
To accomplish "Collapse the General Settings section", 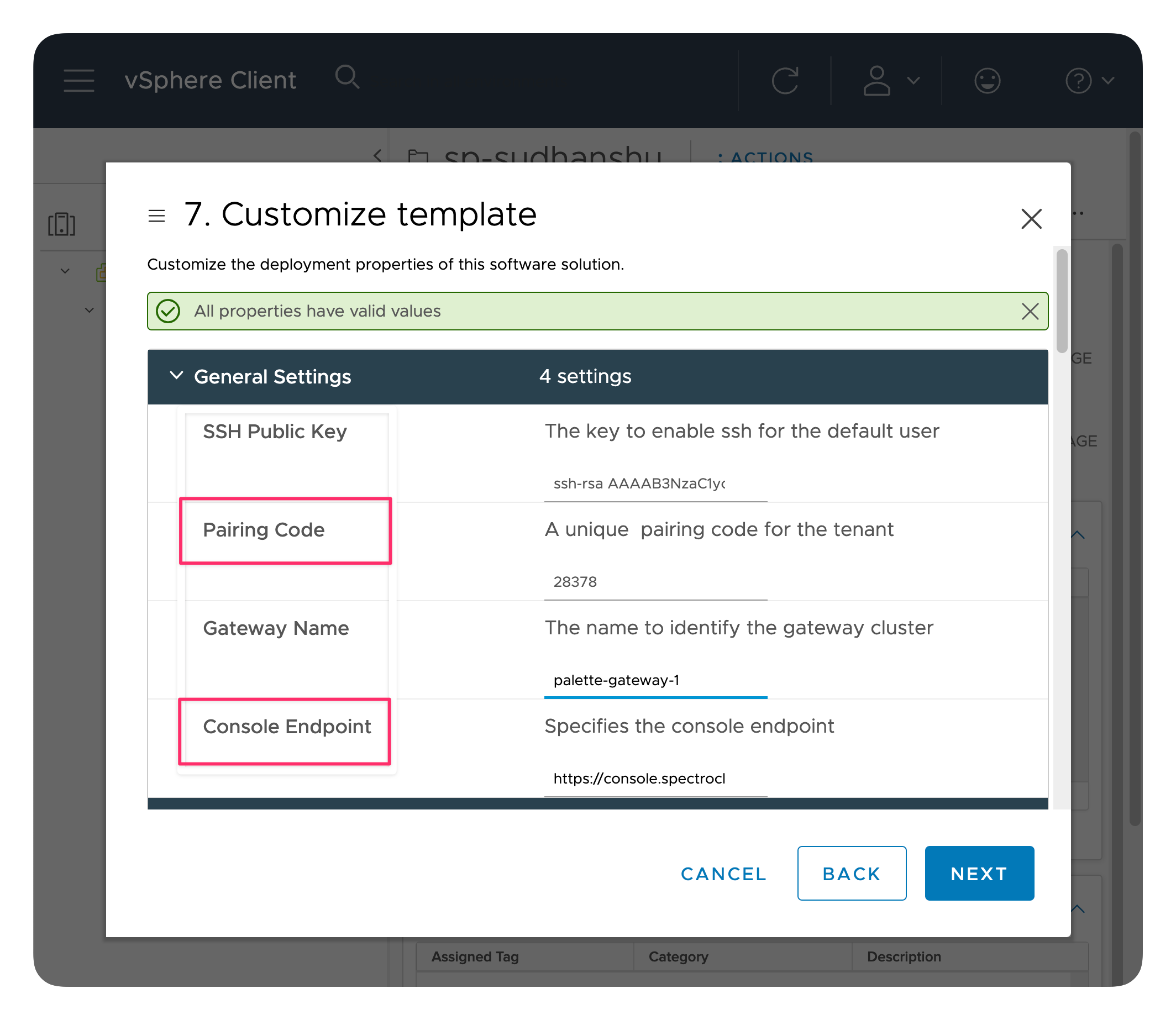I will coord(176,376).
